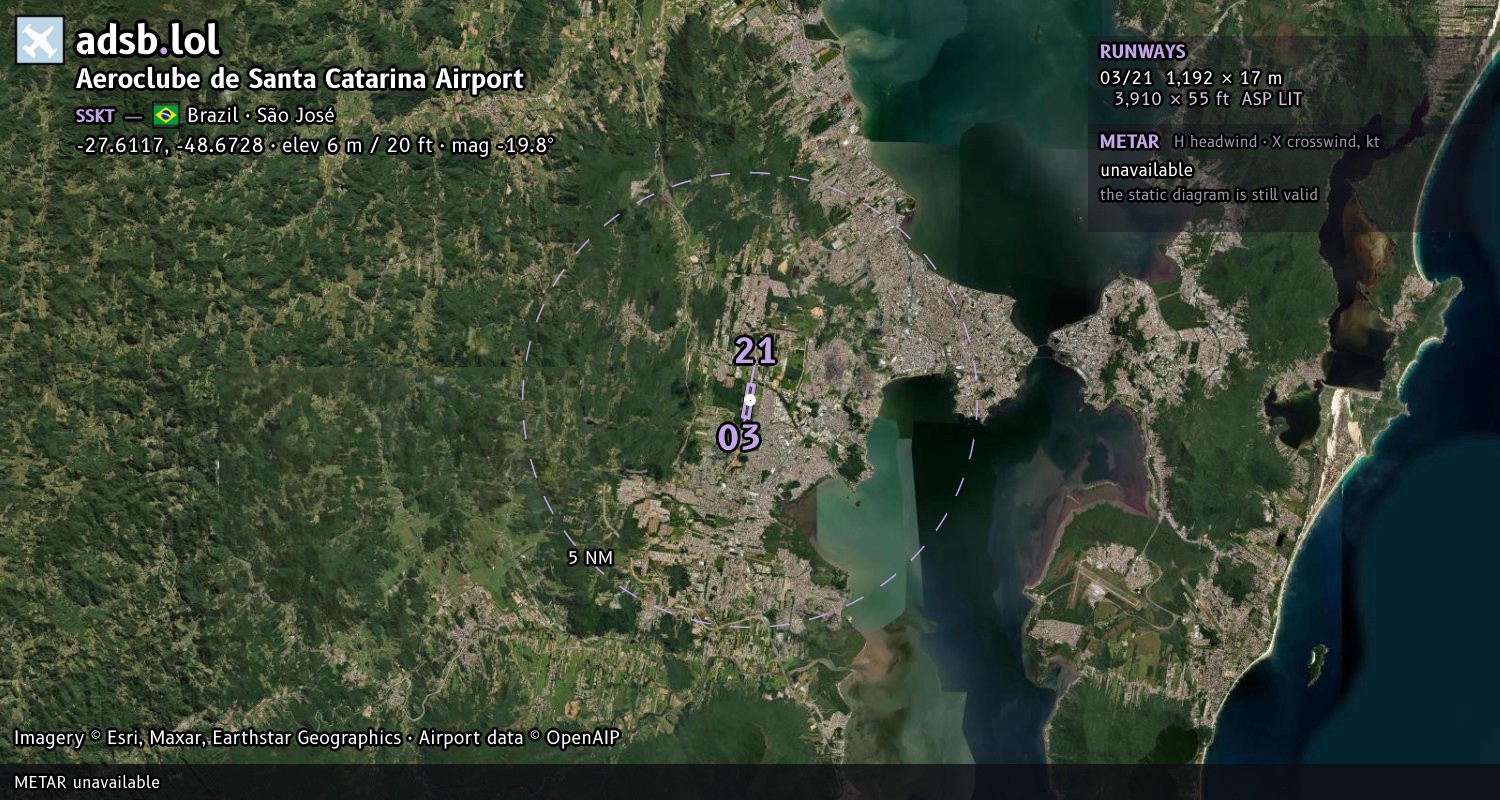The width and height of the screenshot is (1500, 800).
Task: Click the runway 03 end label
Action: [x=739, y=437]
